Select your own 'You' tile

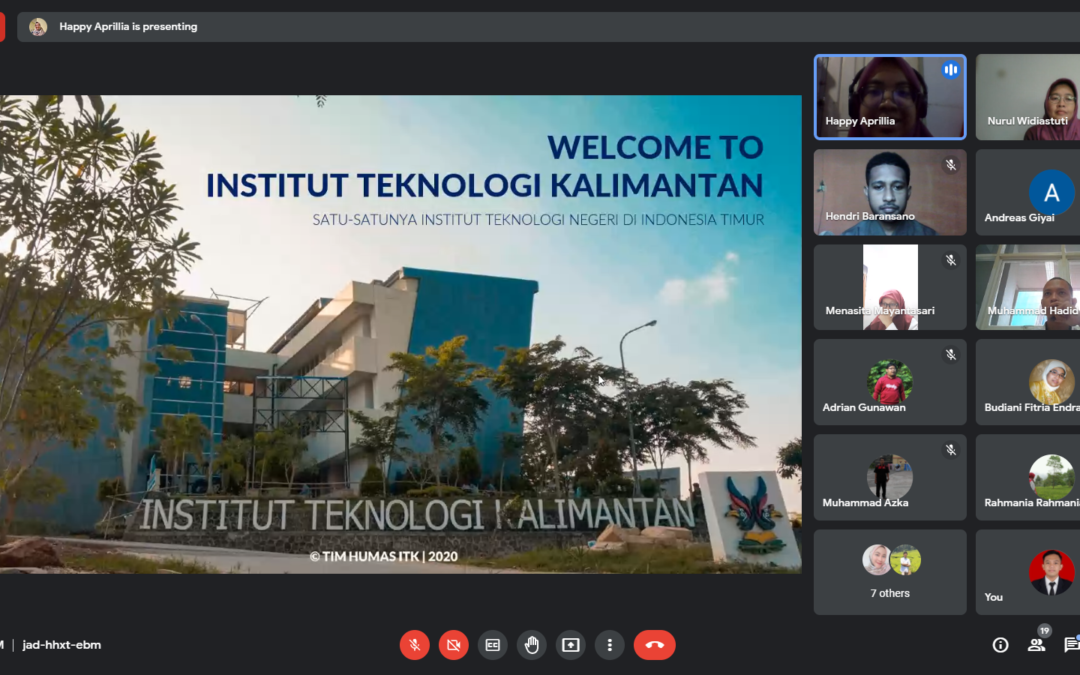(x=1028, y=572)
